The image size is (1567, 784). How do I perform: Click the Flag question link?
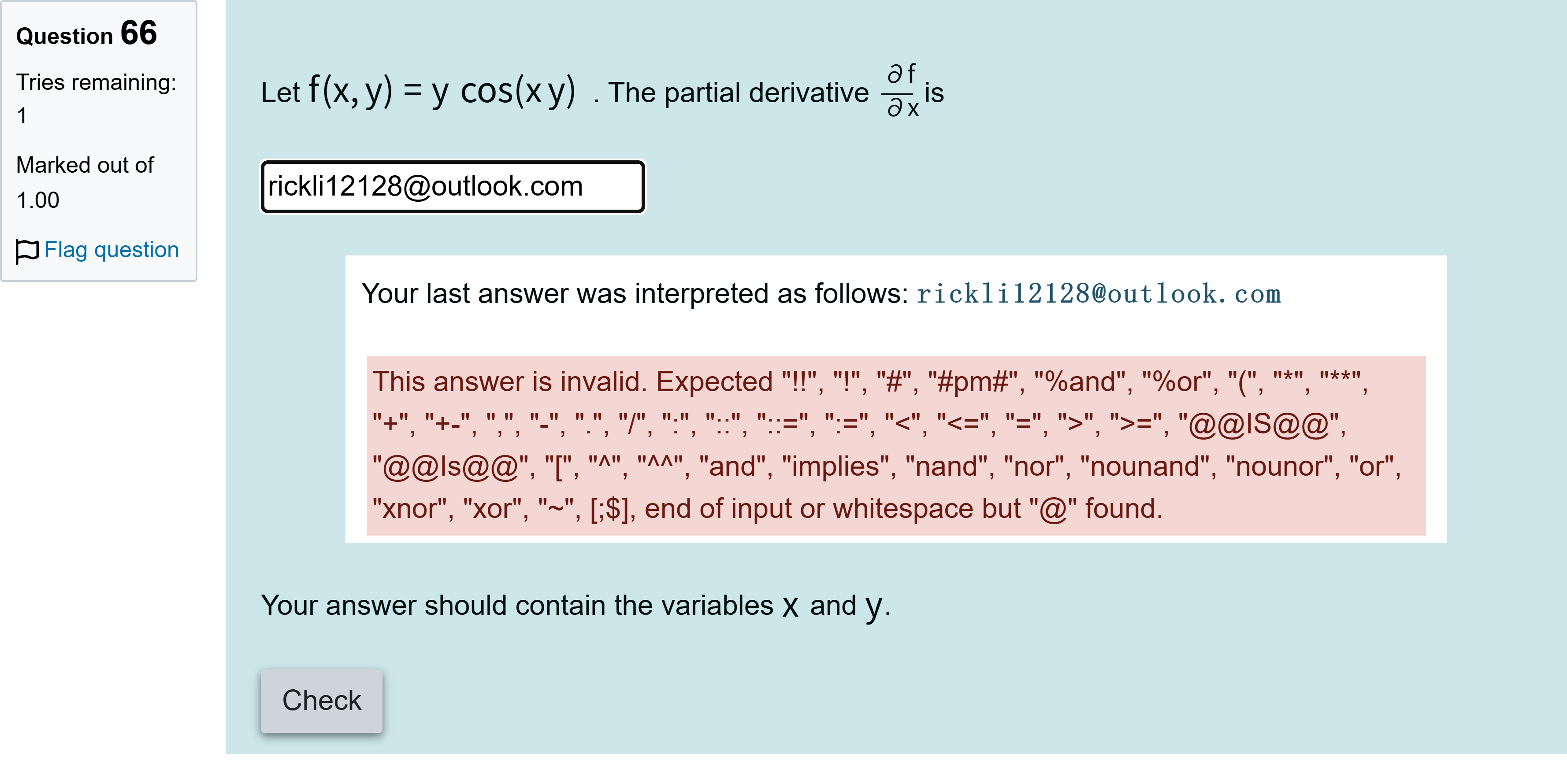pos(111,249)
